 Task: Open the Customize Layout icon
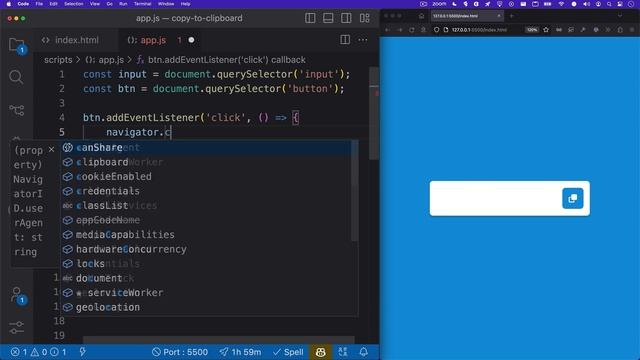point(364,18)
